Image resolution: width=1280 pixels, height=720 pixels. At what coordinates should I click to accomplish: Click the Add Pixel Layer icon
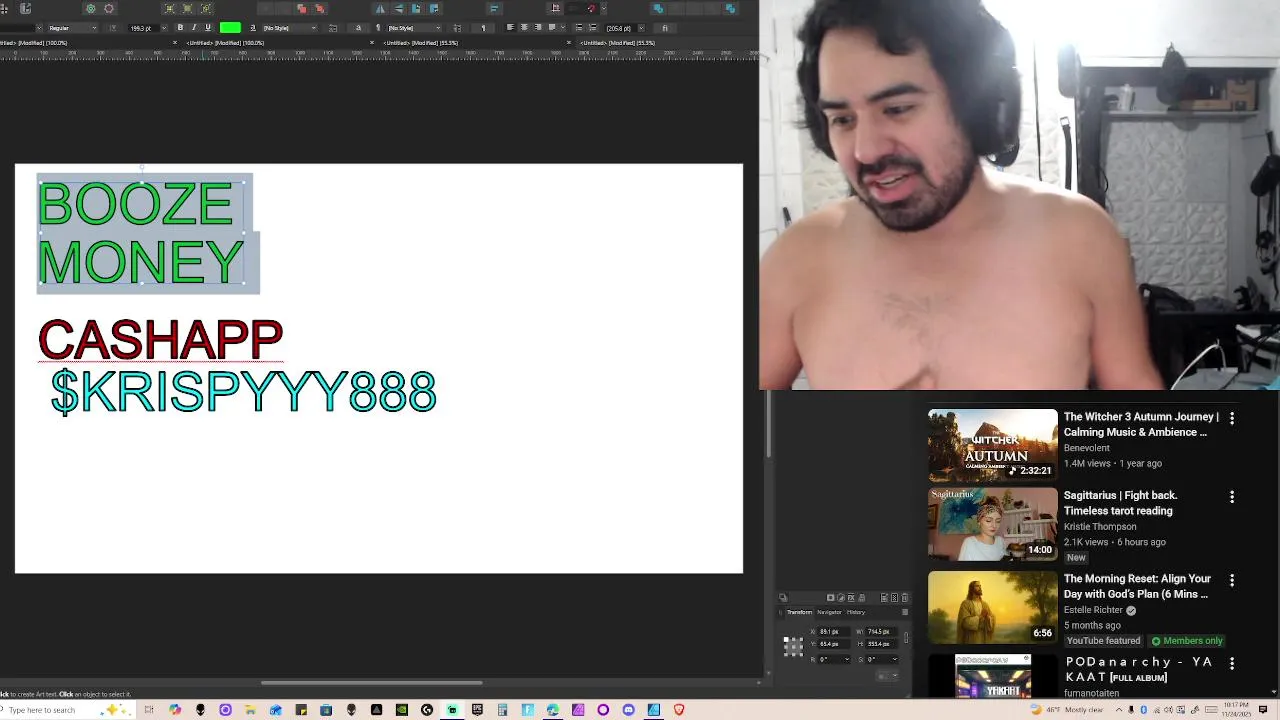(894, 598)
